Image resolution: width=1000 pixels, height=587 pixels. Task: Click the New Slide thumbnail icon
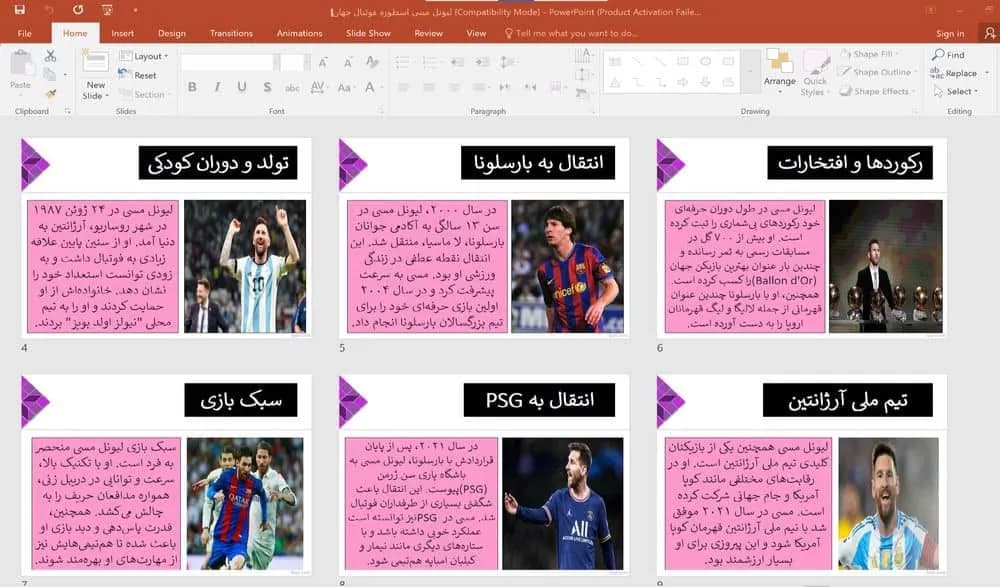tap(96, 63)
